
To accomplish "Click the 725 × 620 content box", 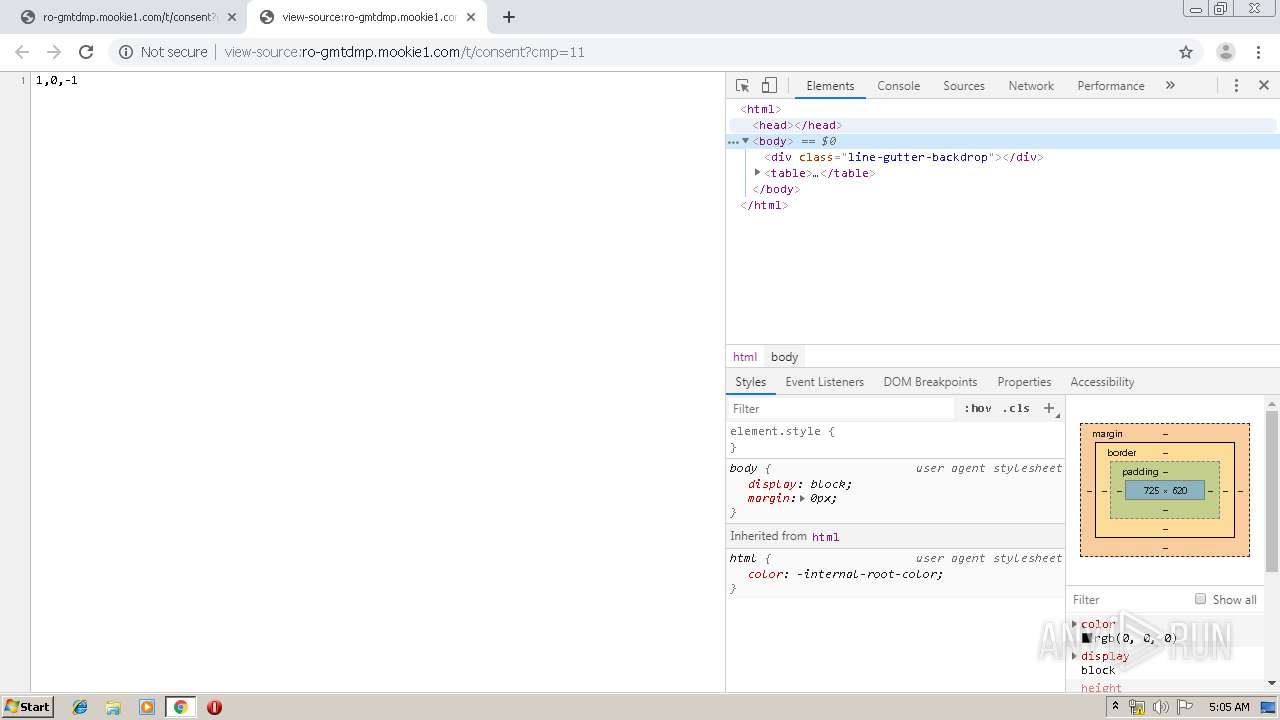I will point(1165,490).
